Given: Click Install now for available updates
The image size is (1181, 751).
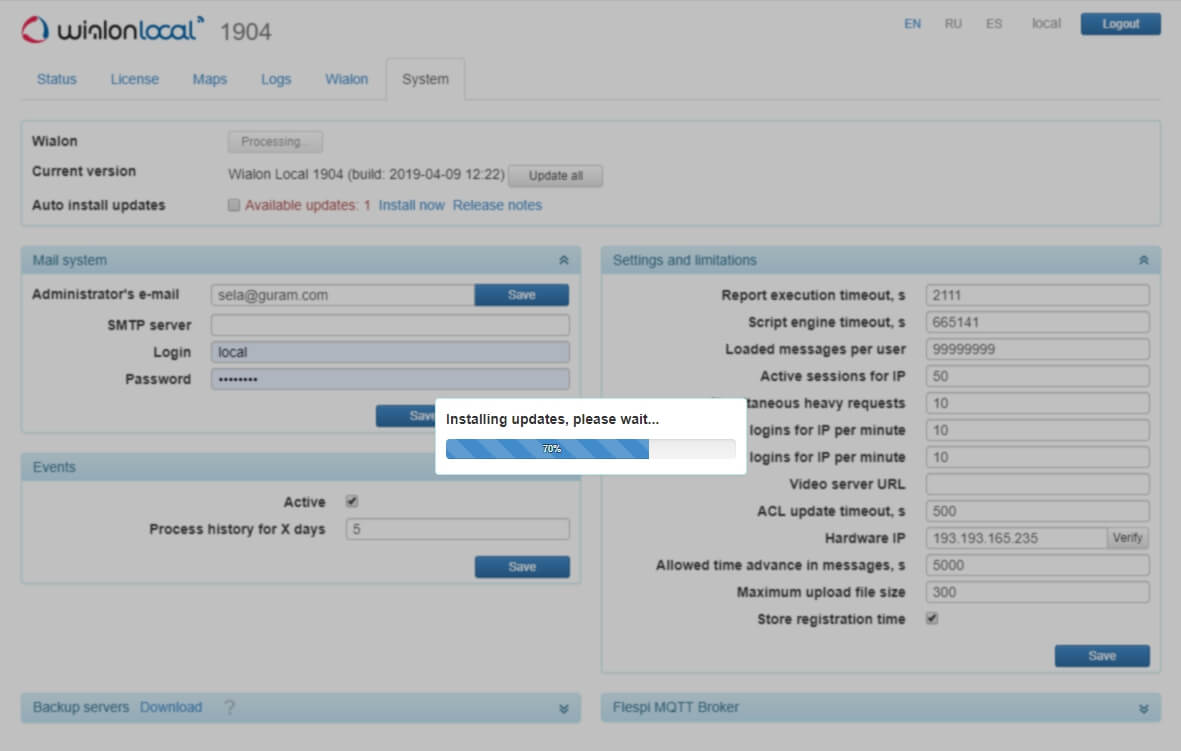Looking at the screenshot, I should [411, 205].
